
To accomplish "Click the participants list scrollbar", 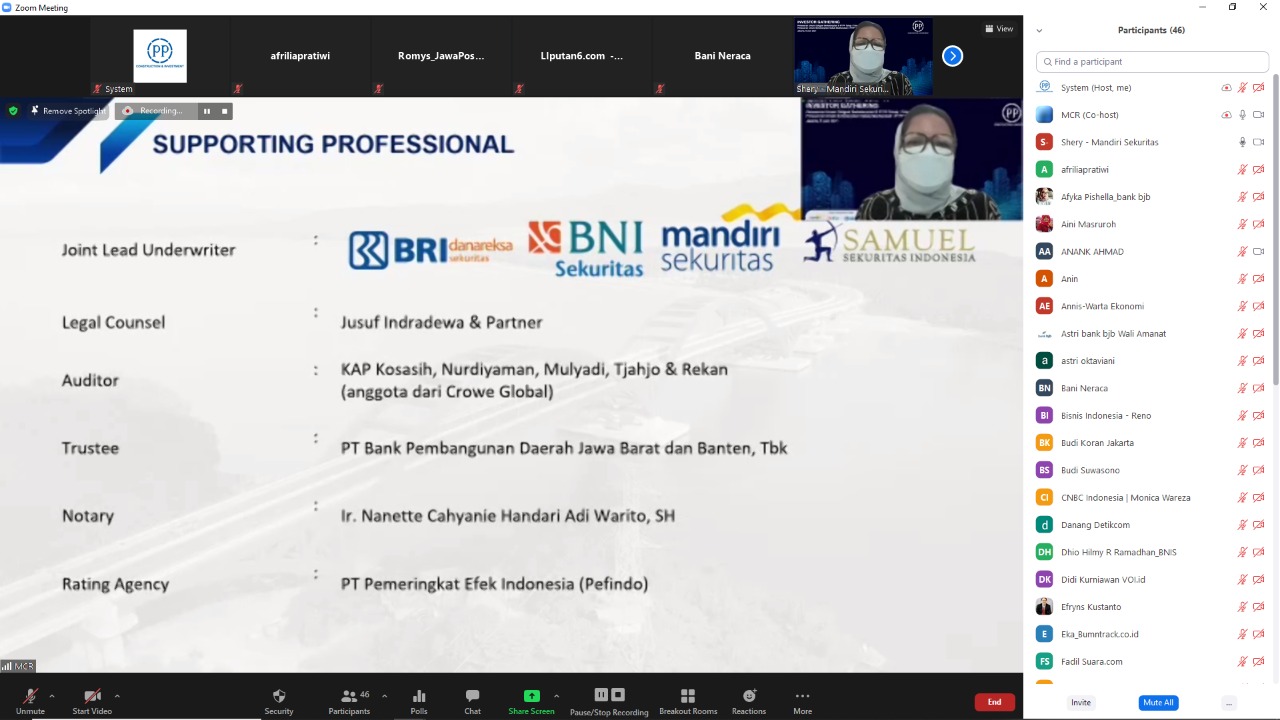I will coord(1275,230).
